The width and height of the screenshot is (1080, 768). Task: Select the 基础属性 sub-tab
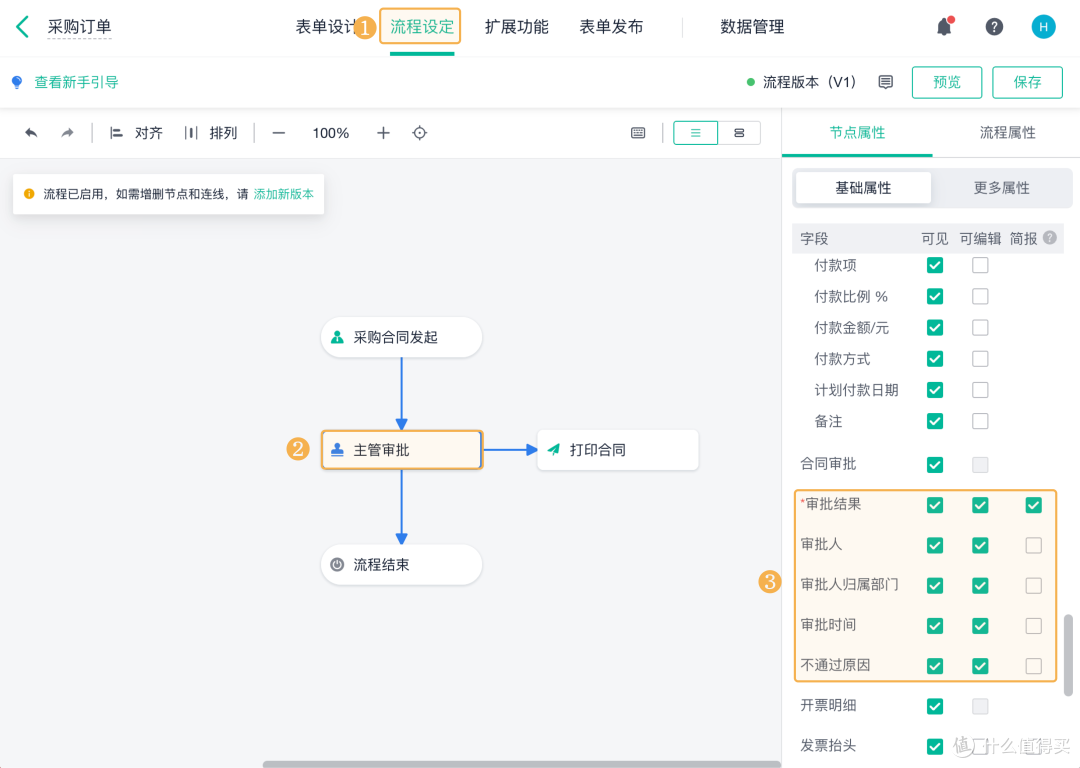[863, 187]
